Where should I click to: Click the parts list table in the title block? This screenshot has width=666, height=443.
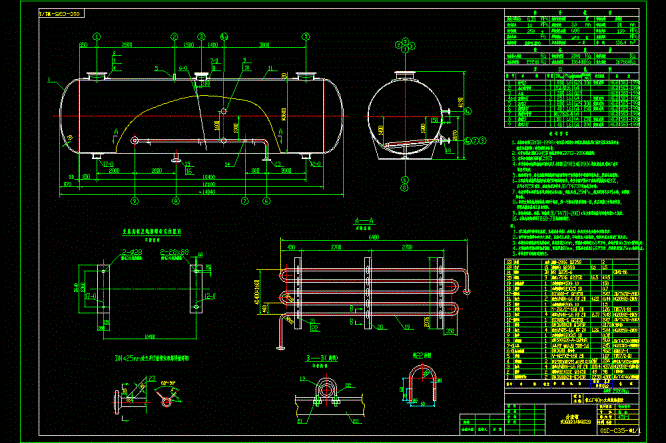coord(572,323)
